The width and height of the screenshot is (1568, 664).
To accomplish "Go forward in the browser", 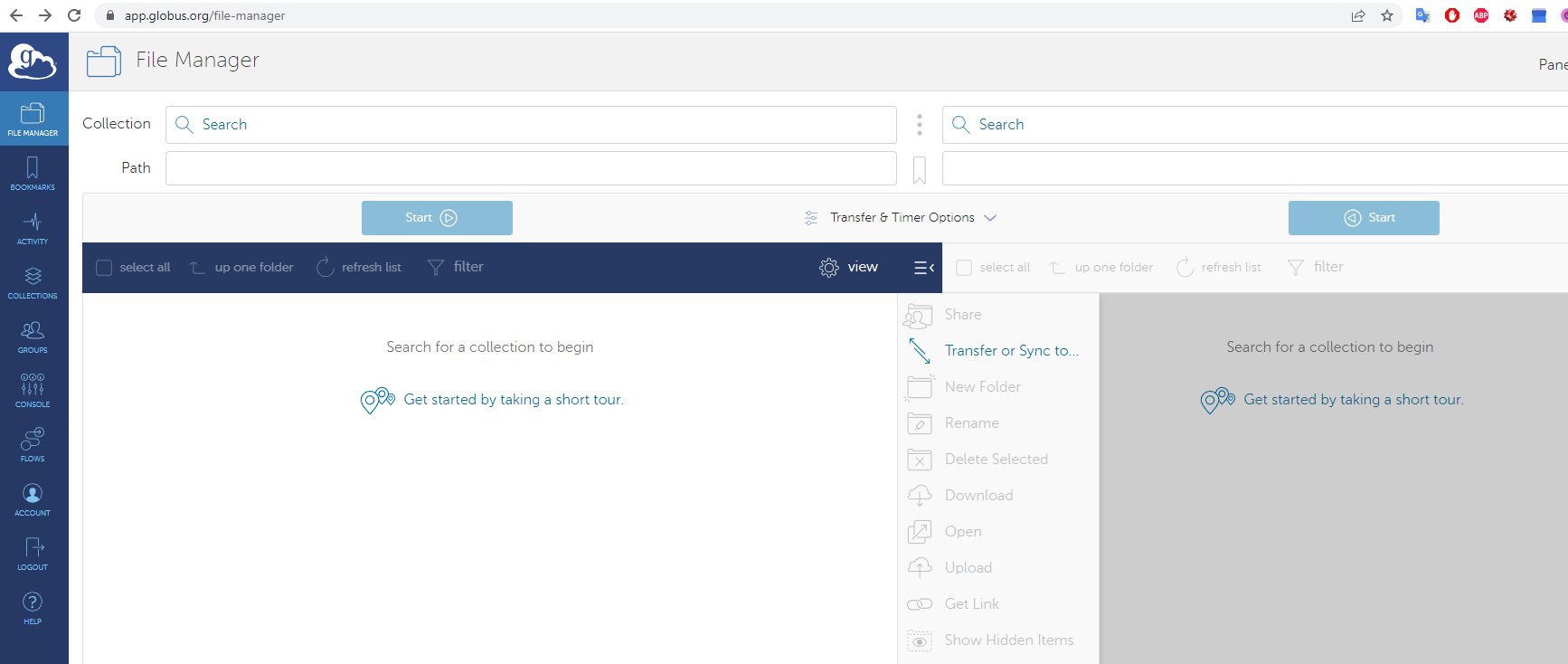I will (x=45, y=15).
